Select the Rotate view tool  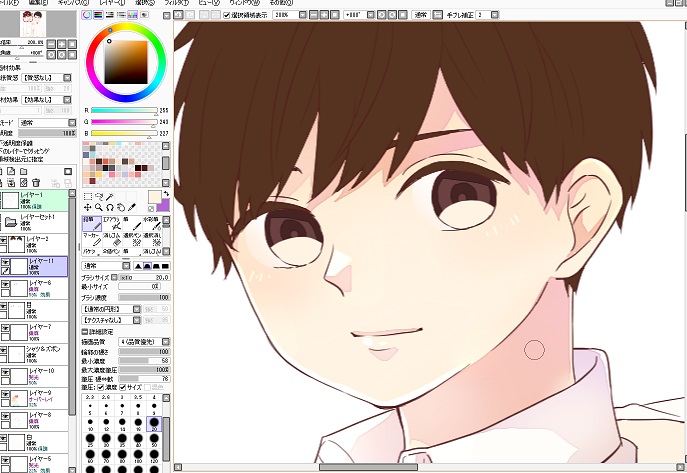coord(110,207)
